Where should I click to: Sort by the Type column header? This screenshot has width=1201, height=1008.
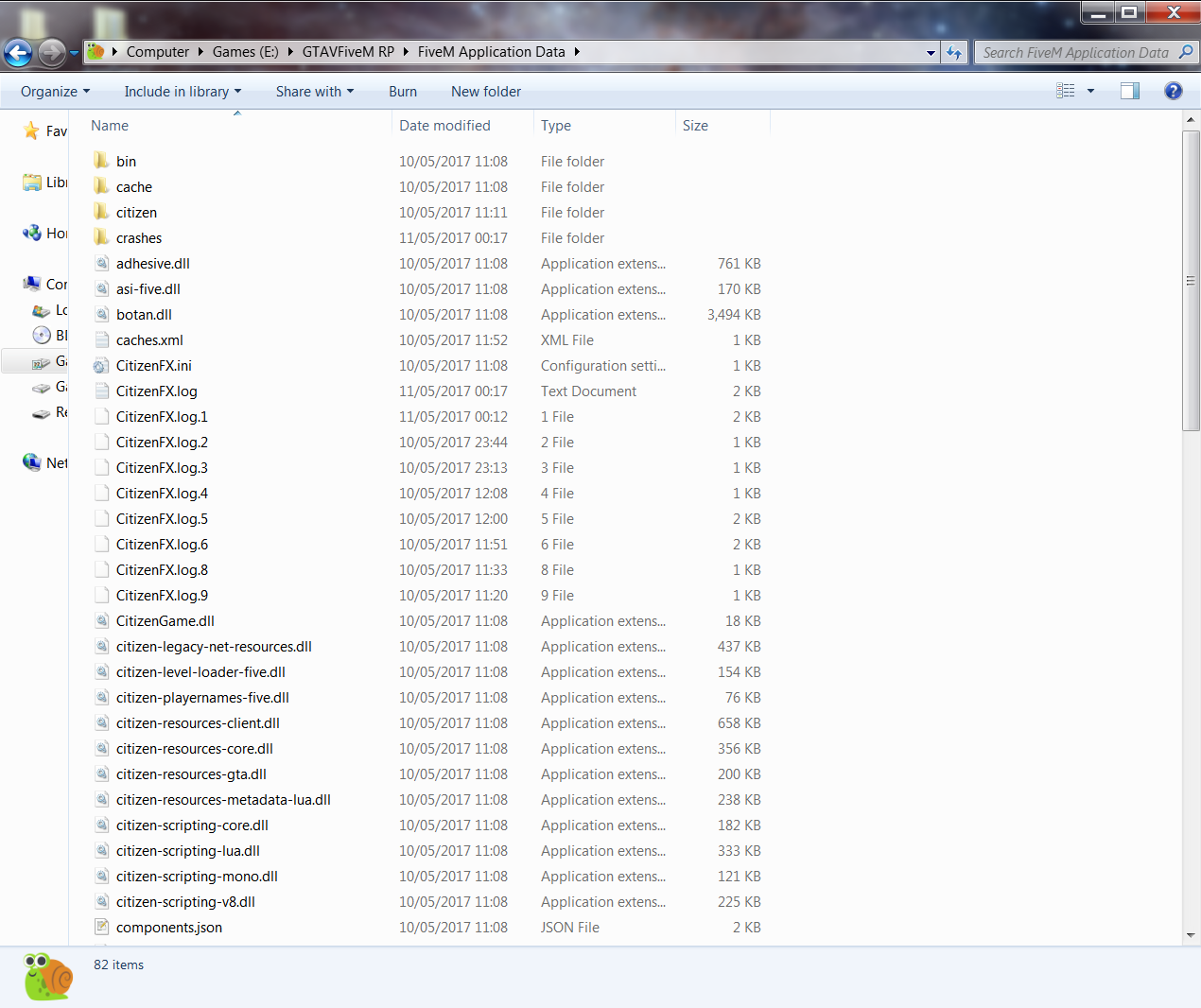click(556, 126)
